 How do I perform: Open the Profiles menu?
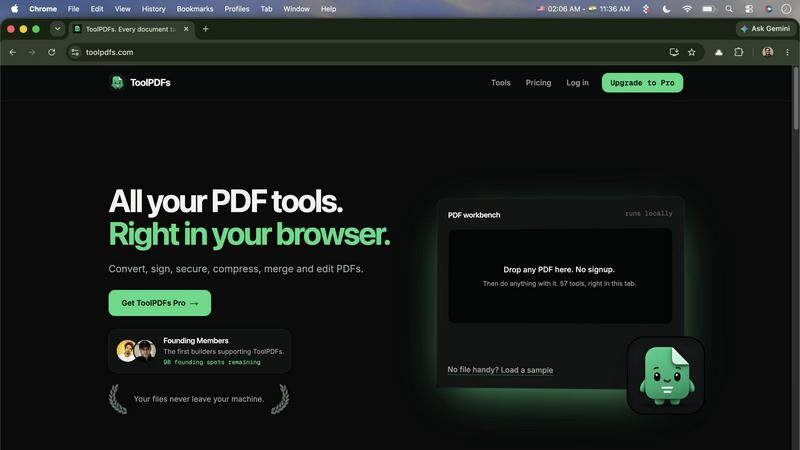pyautogui.click(x=237, y=9)
